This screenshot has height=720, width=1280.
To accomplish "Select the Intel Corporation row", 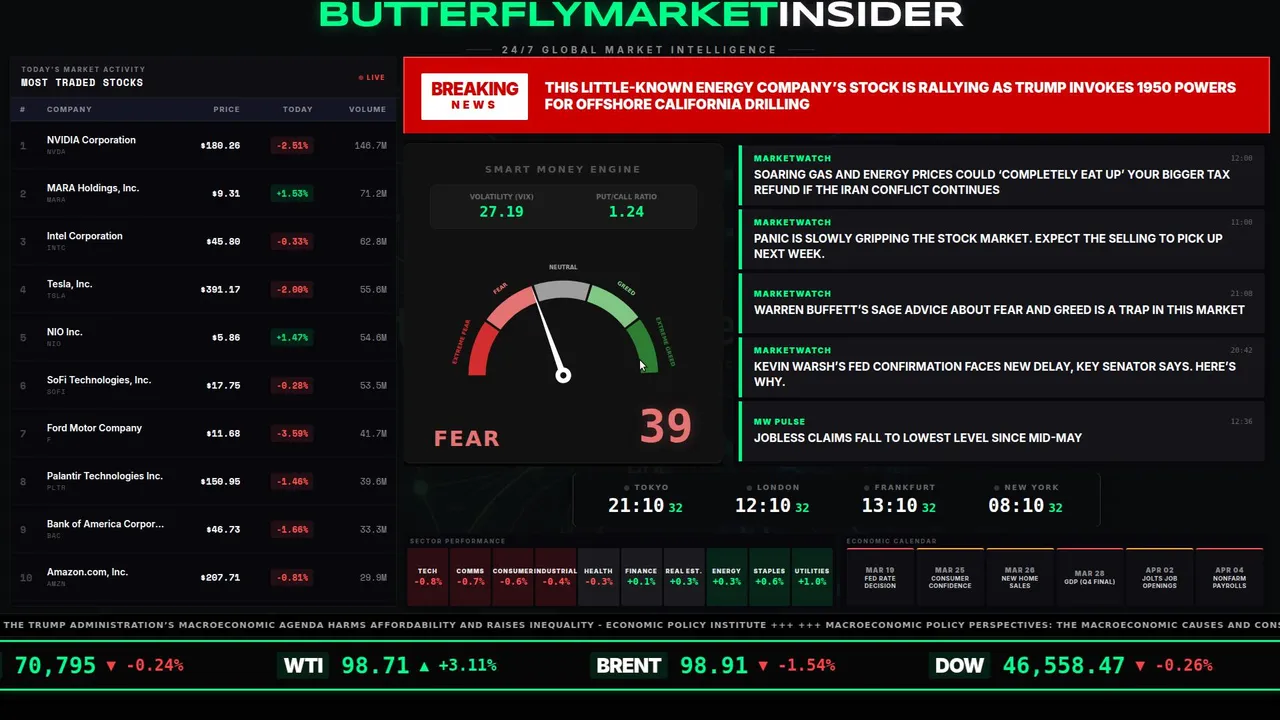I will coord(204,242).
